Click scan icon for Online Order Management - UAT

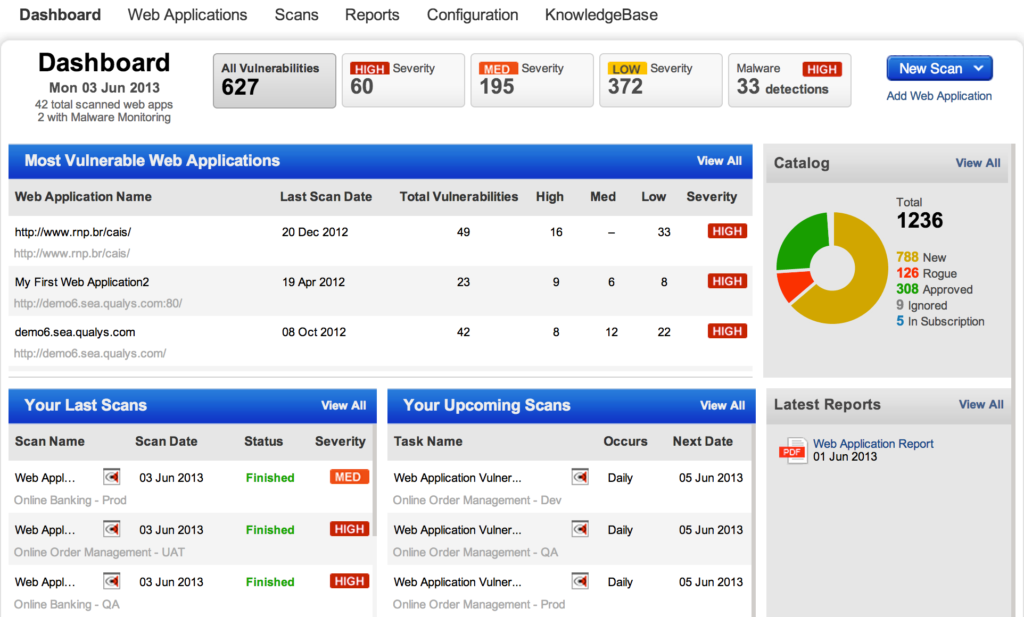(x=110, y=529)
